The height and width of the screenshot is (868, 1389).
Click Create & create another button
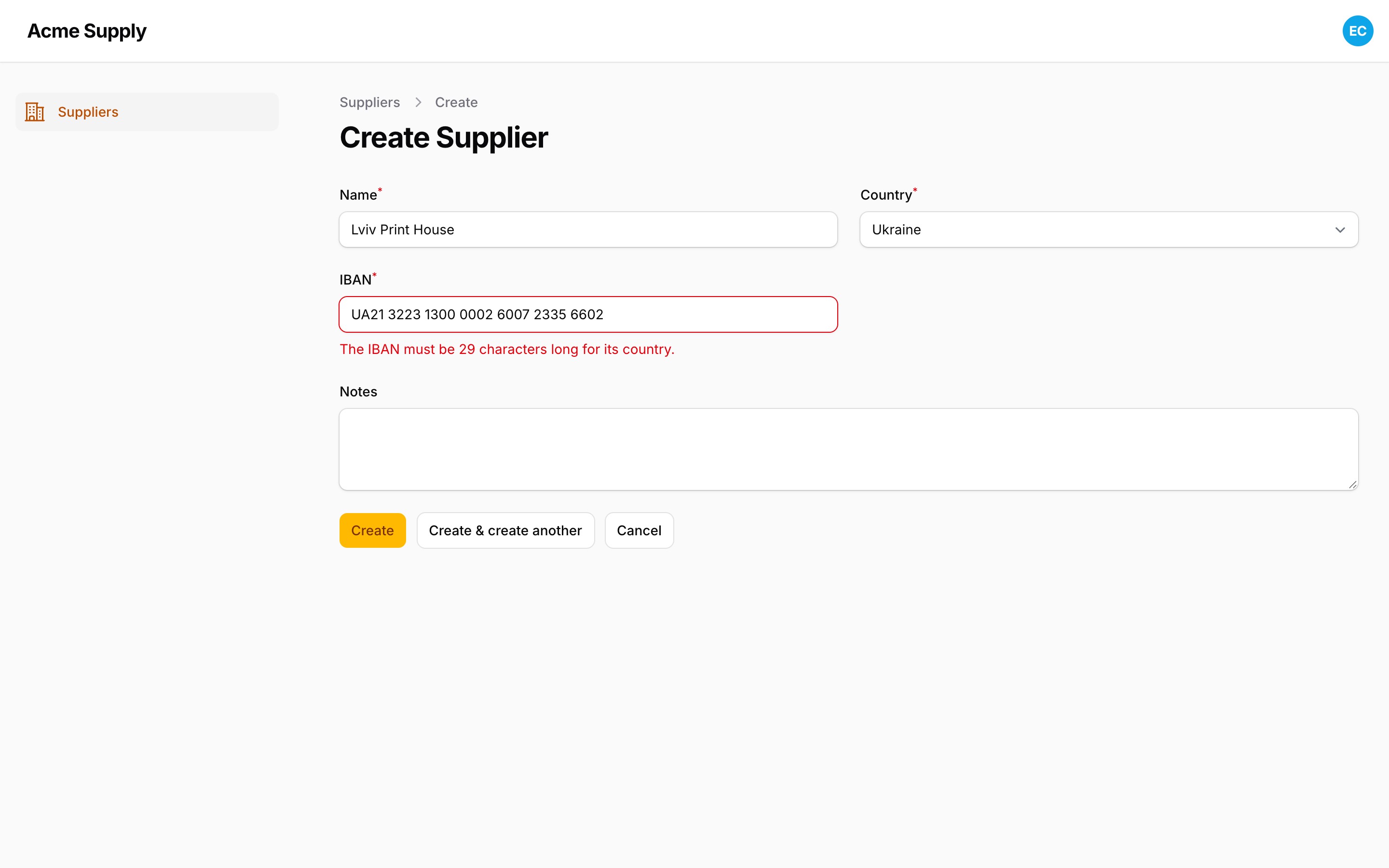[x=505, y=530]
